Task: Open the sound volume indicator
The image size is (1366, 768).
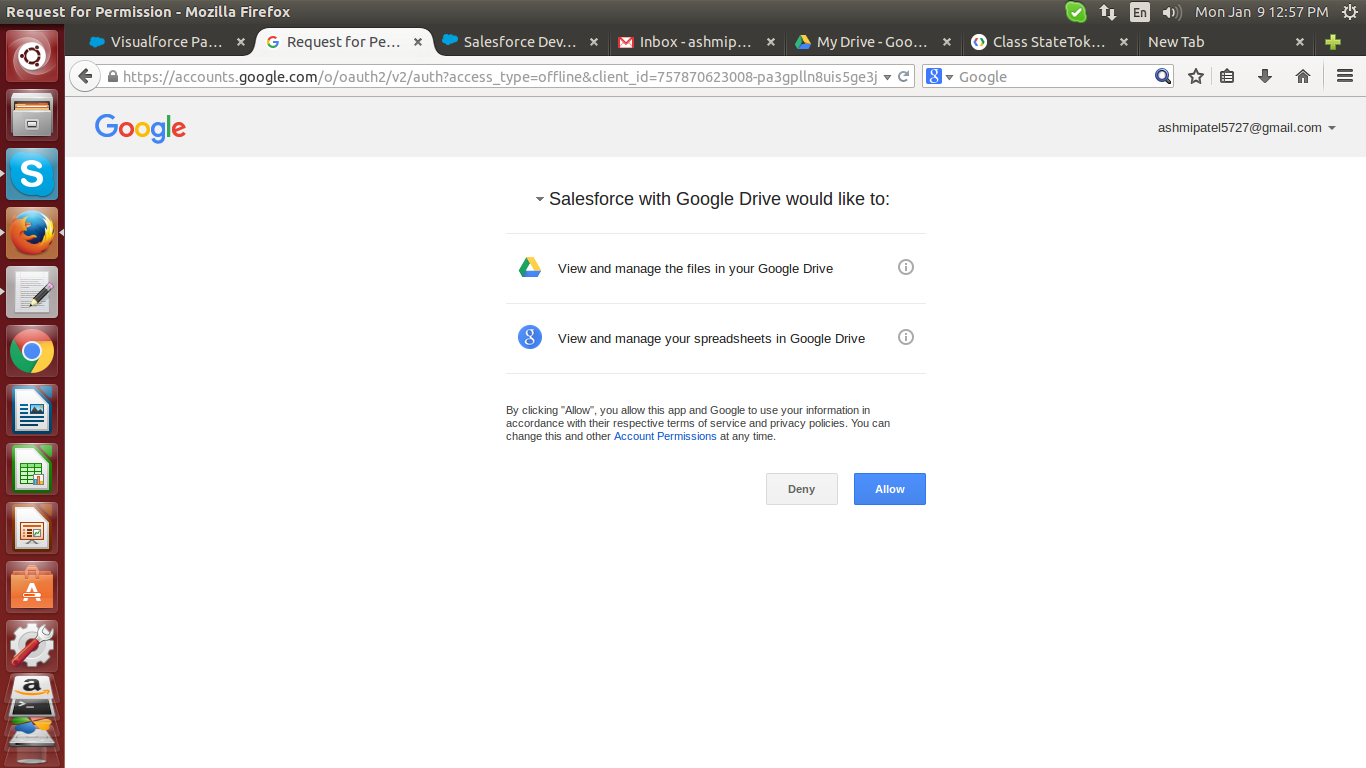Action: 1172,12
